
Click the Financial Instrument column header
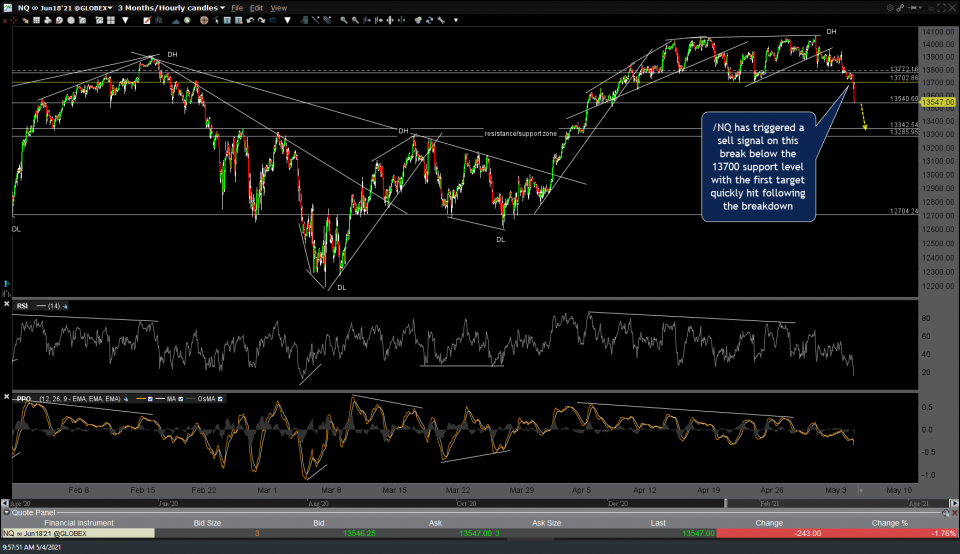point(79,523)
